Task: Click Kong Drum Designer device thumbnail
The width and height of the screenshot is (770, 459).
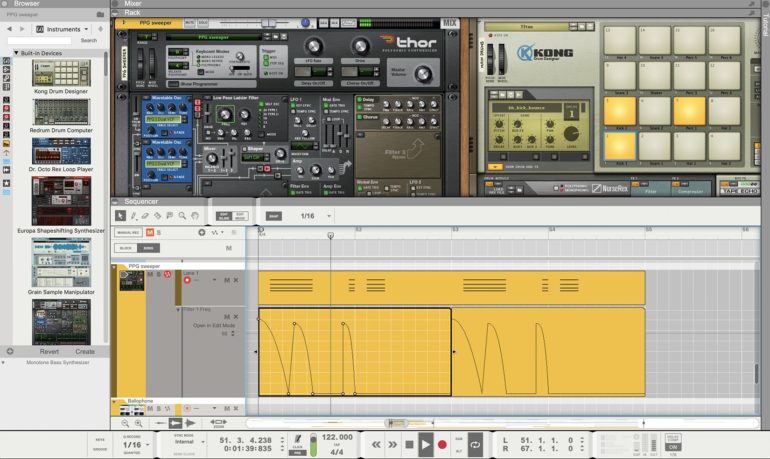Action: coord(61,72)
